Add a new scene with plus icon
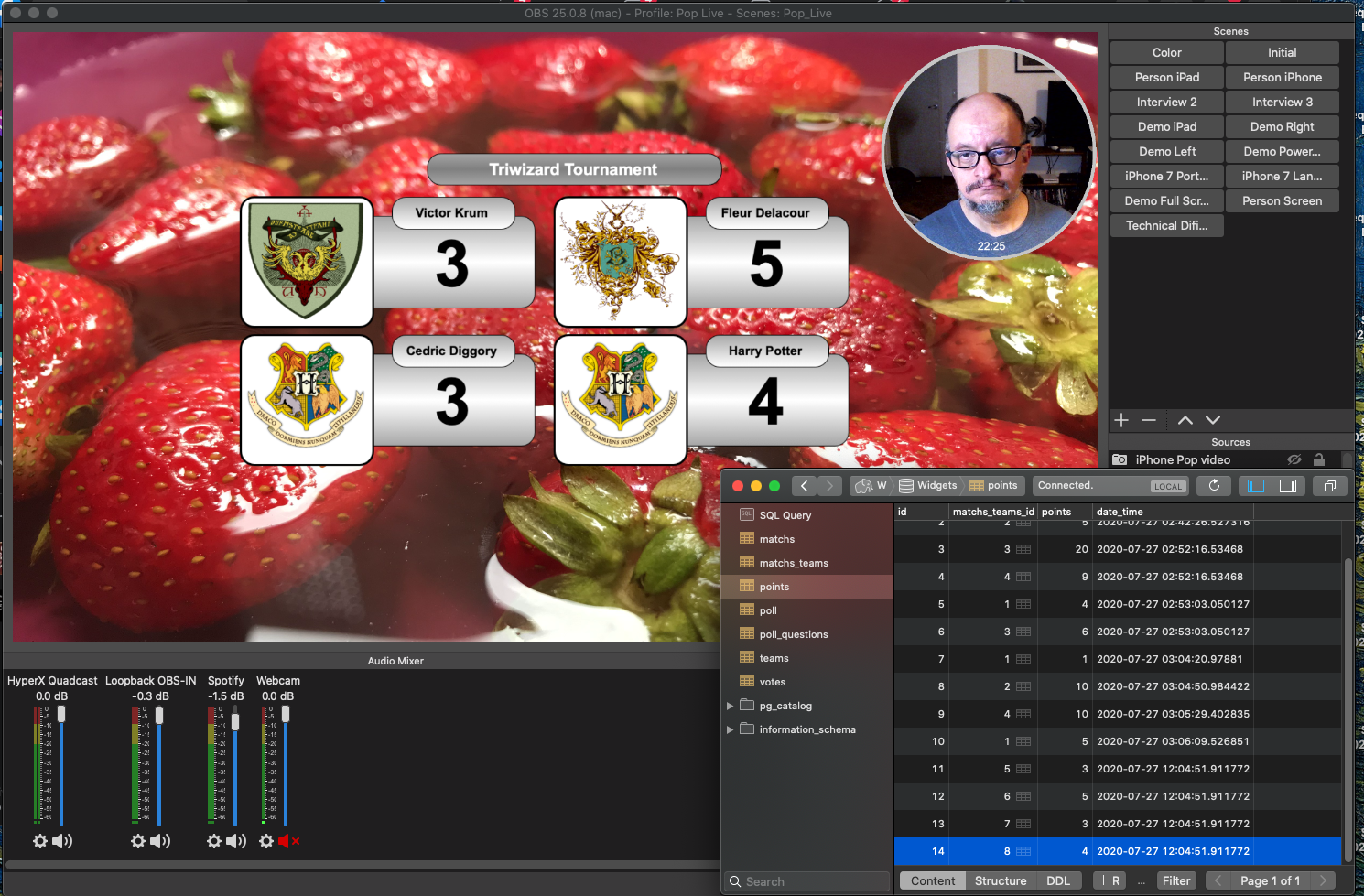 (x=1121, y=420)
